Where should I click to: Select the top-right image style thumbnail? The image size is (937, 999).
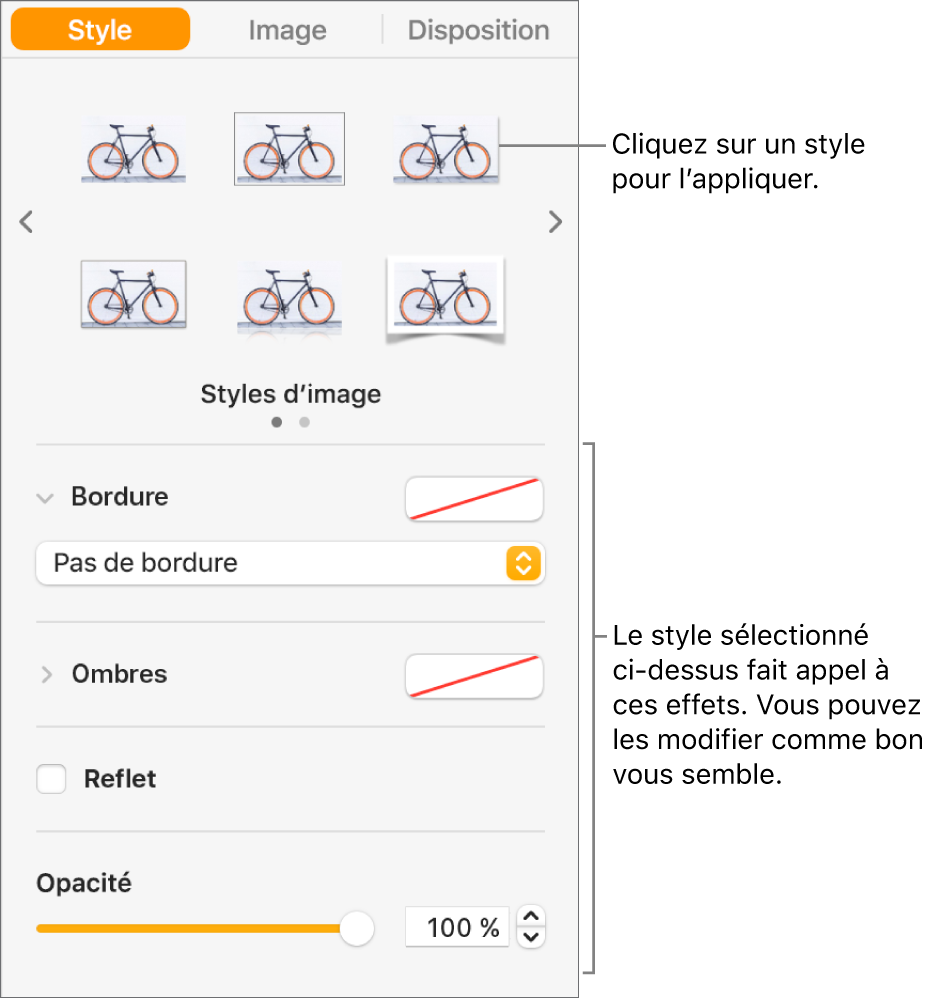pyautogui.click(x=445, y=151)
